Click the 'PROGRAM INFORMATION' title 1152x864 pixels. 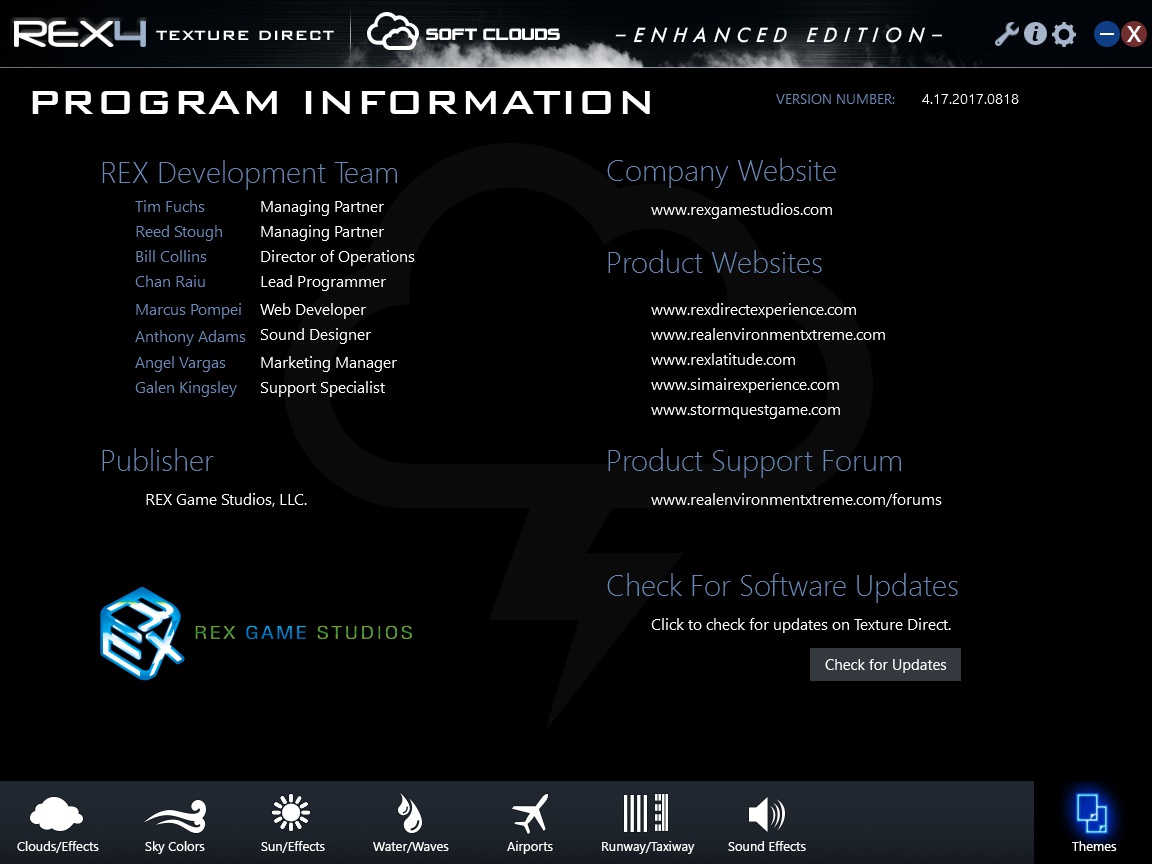coord(342,102)
